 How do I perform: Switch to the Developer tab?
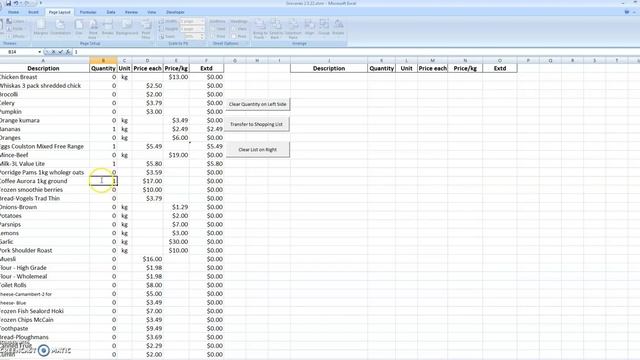pos(175,12)
